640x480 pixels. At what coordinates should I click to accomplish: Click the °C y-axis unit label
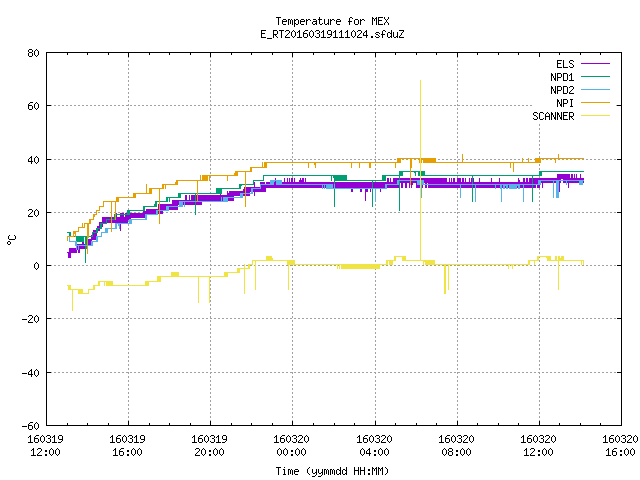pos(11,240)
